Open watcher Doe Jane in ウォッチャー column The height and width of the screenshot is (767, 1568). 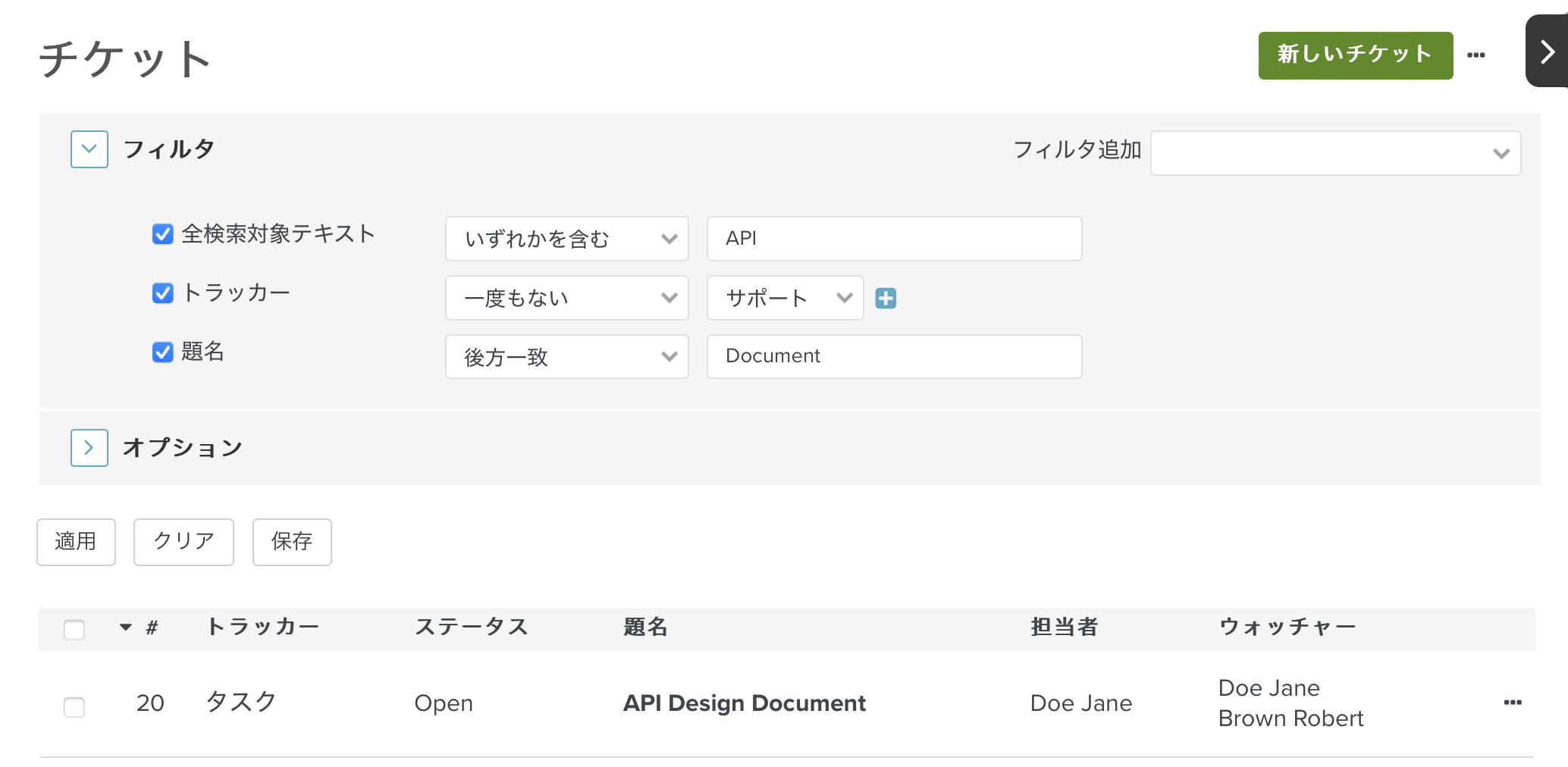point(1269,688)
